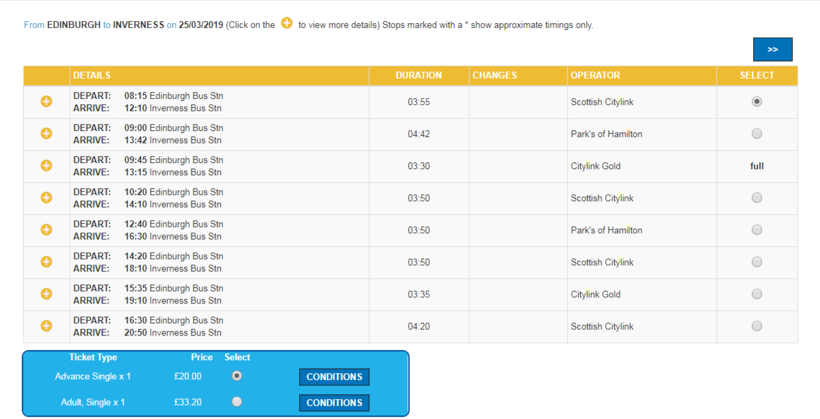The width and height of the screenshot is (820, 419).
Task: Click plus icon for the 10:20 departure
Action: (x=46, y=198)
